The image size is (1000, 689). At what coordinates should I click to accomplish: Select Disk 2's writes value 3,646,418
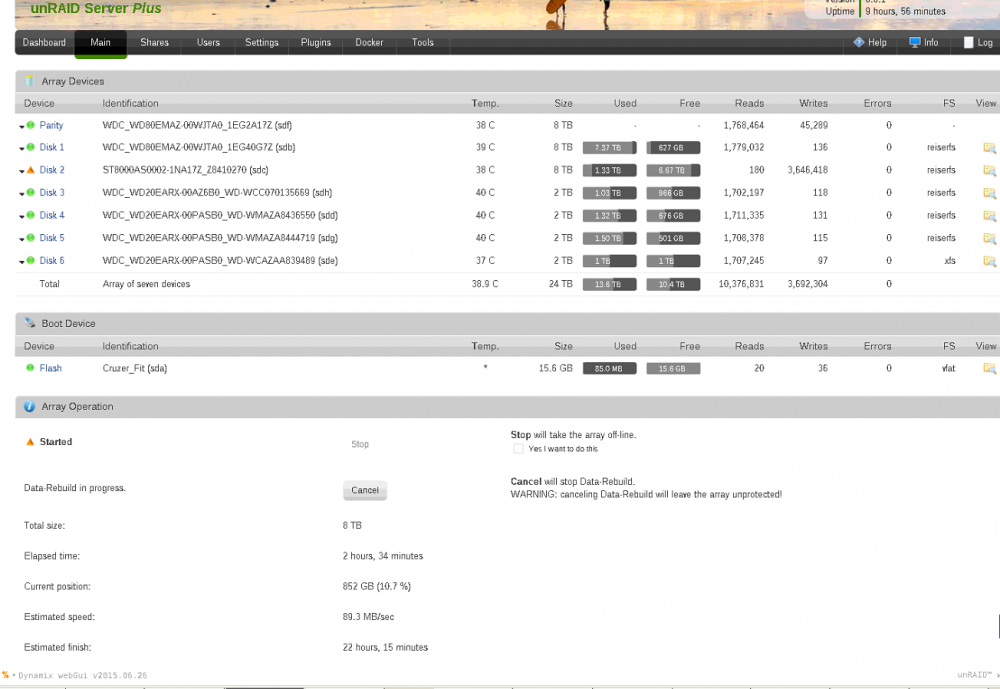coord(807,170)
